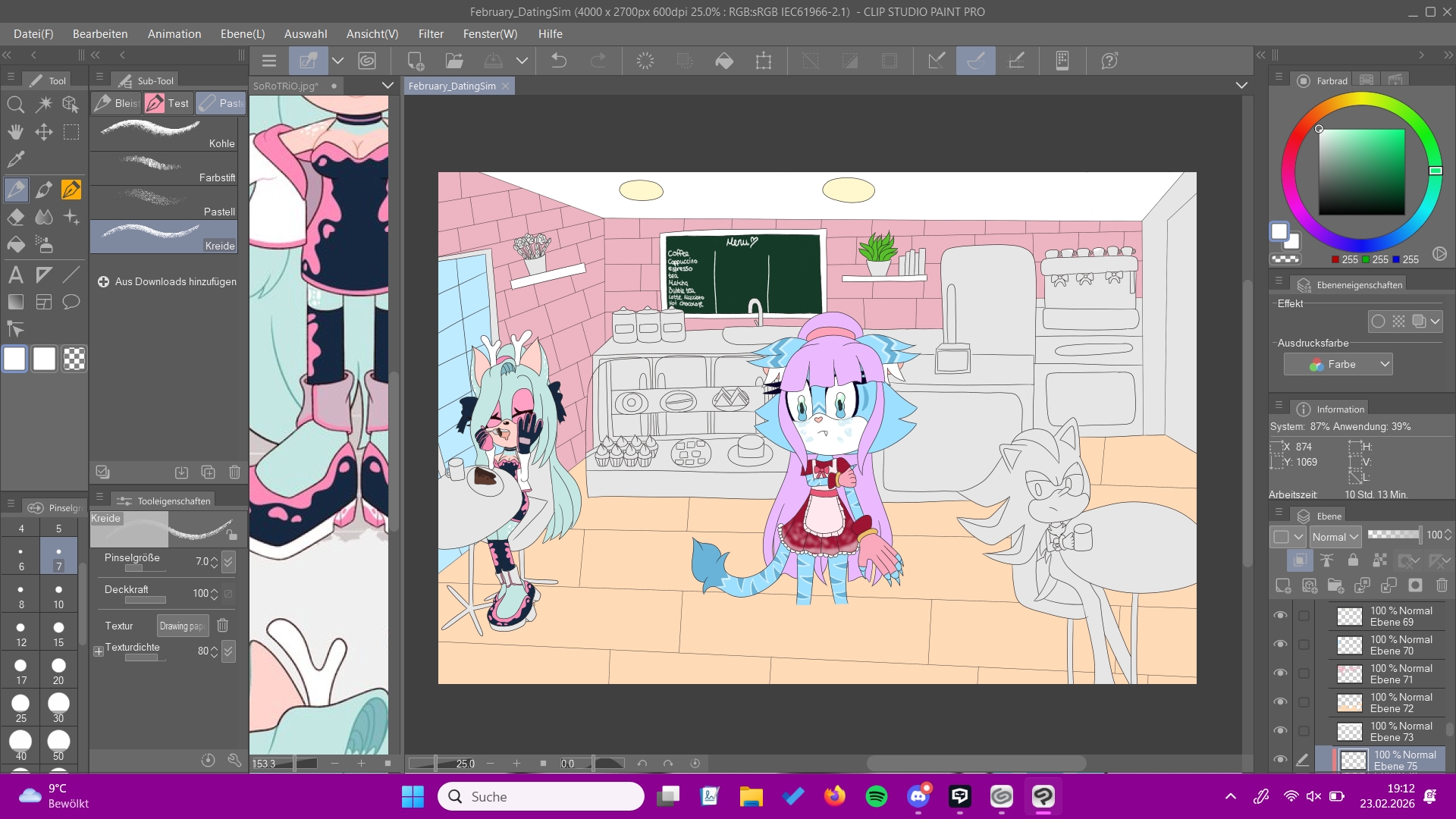Viewport: 1456px width, 819px height.
Task: Adjust the Pinselgröße slider
Action: point(144,568)
